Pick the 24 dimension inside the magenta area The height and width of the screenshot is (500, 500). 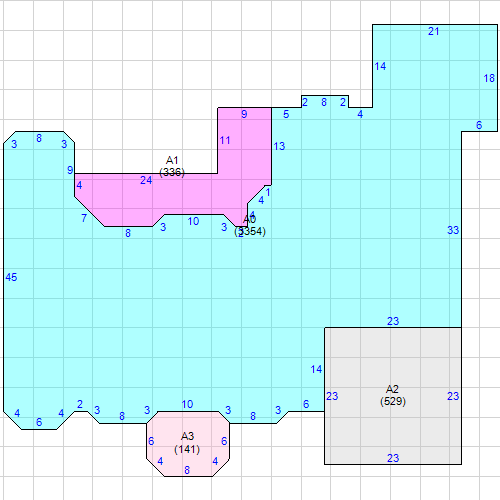pos(146,180)
